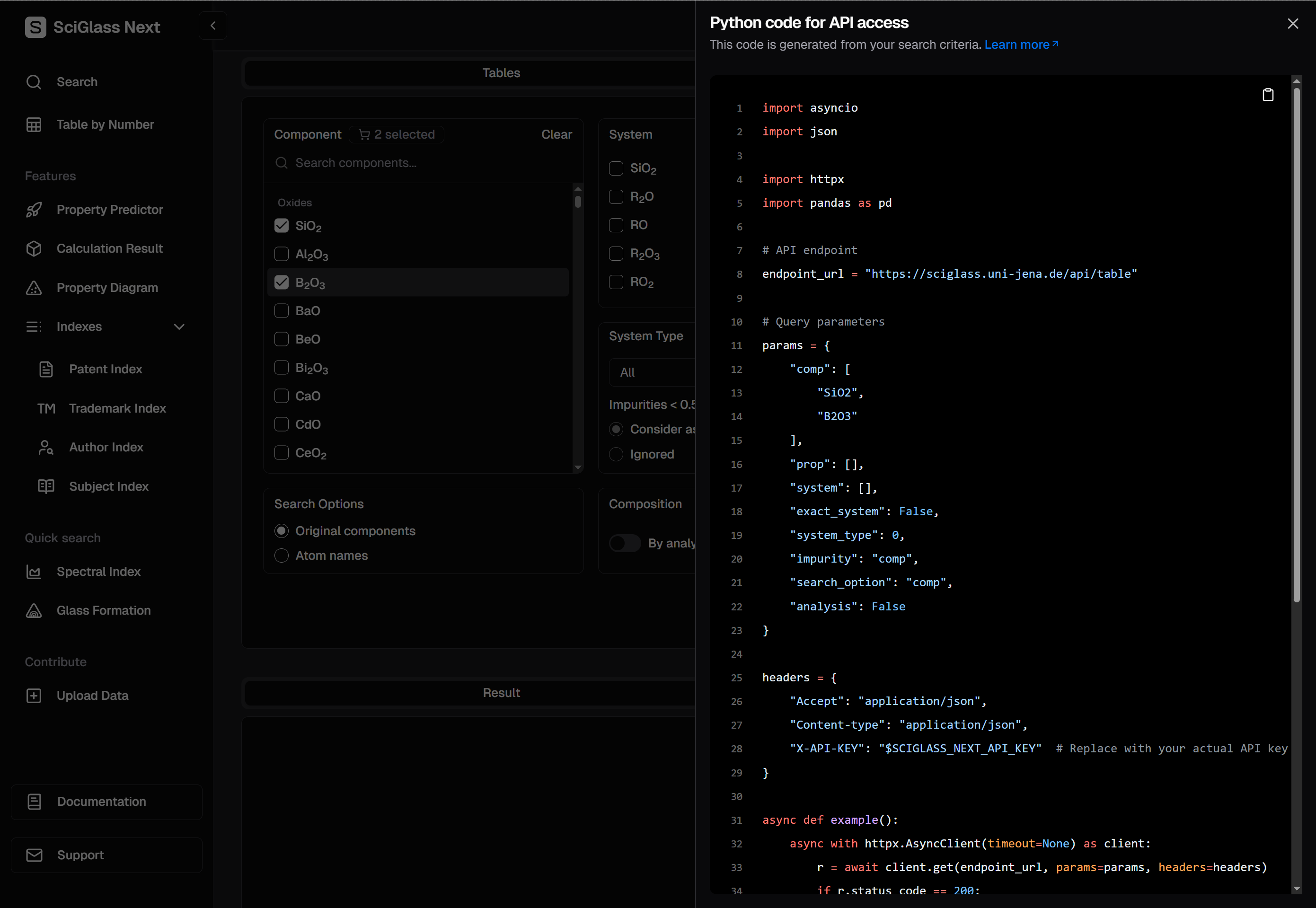Click the Property Predictor rocket icon

point(34,210)
